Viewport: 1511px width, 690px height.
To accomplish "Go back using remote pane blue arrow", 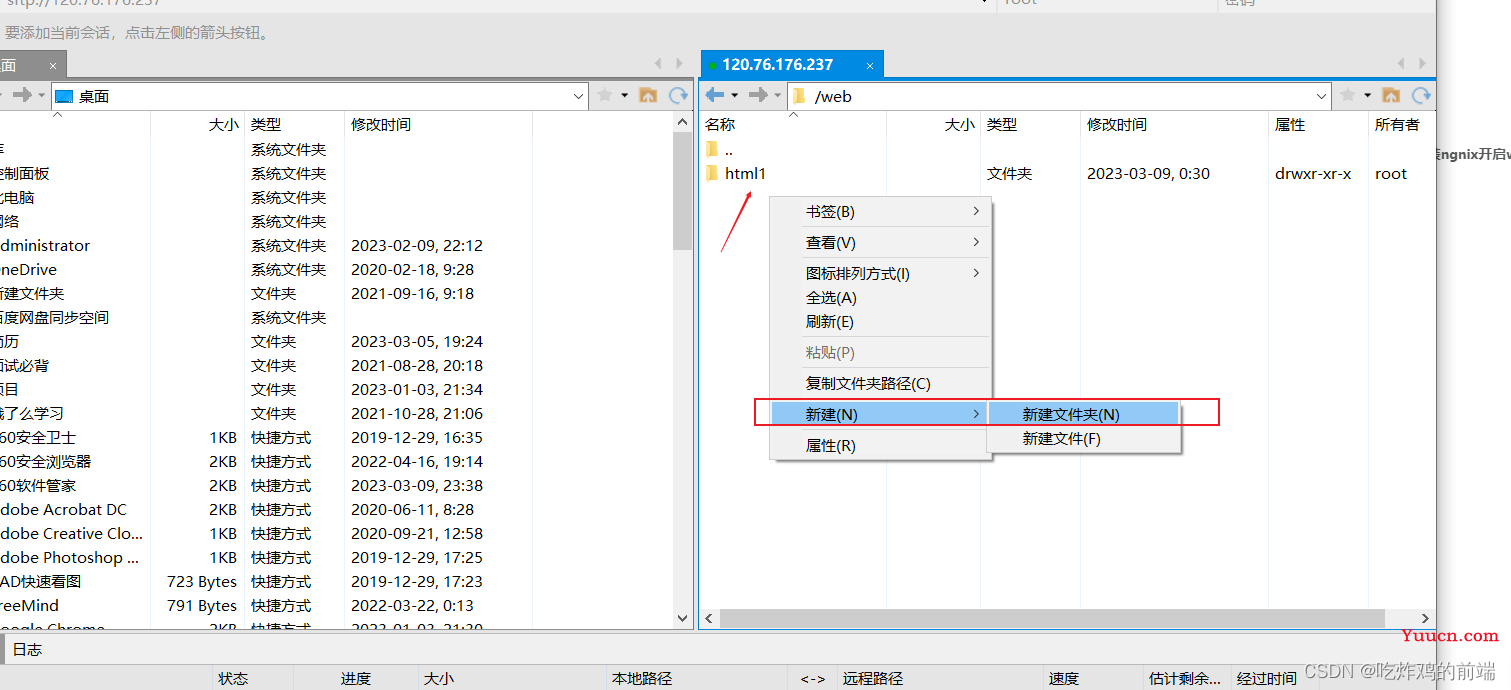I will pos(714,95).
